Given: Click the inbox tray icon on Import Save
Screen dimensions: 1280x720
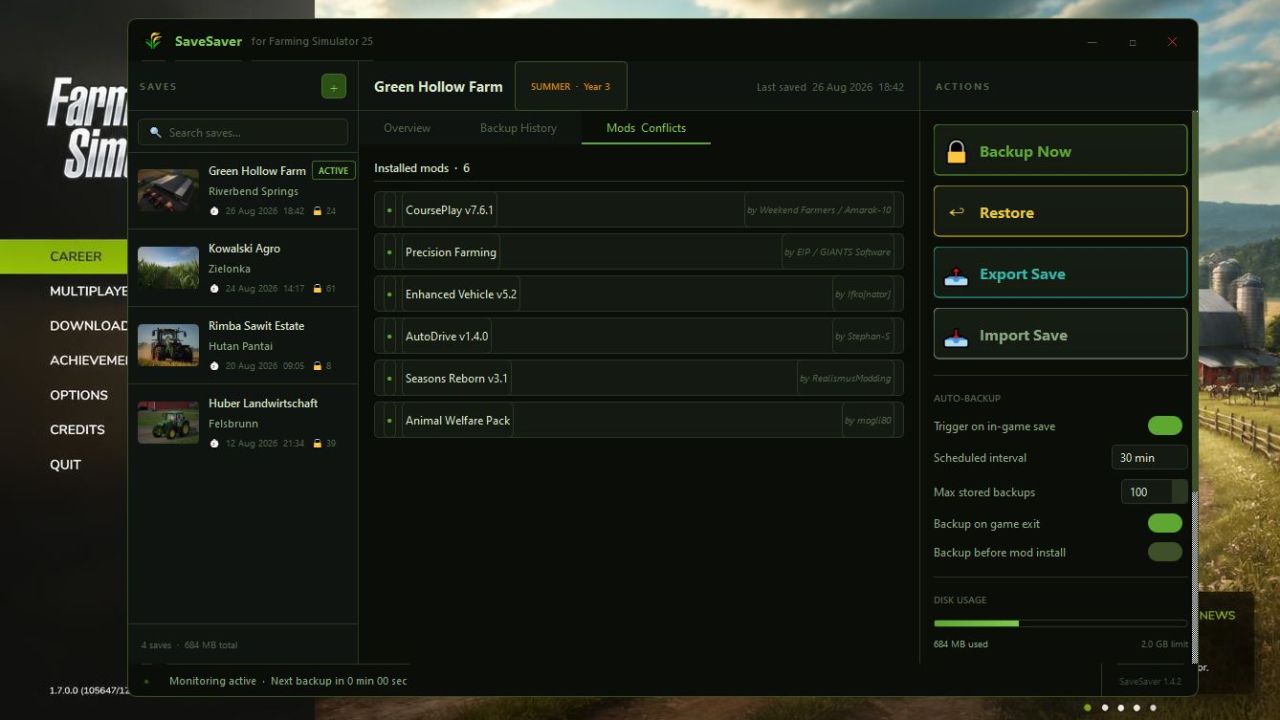Looking at the screenshot, I should pyautogui.click(x=956, y=336).
